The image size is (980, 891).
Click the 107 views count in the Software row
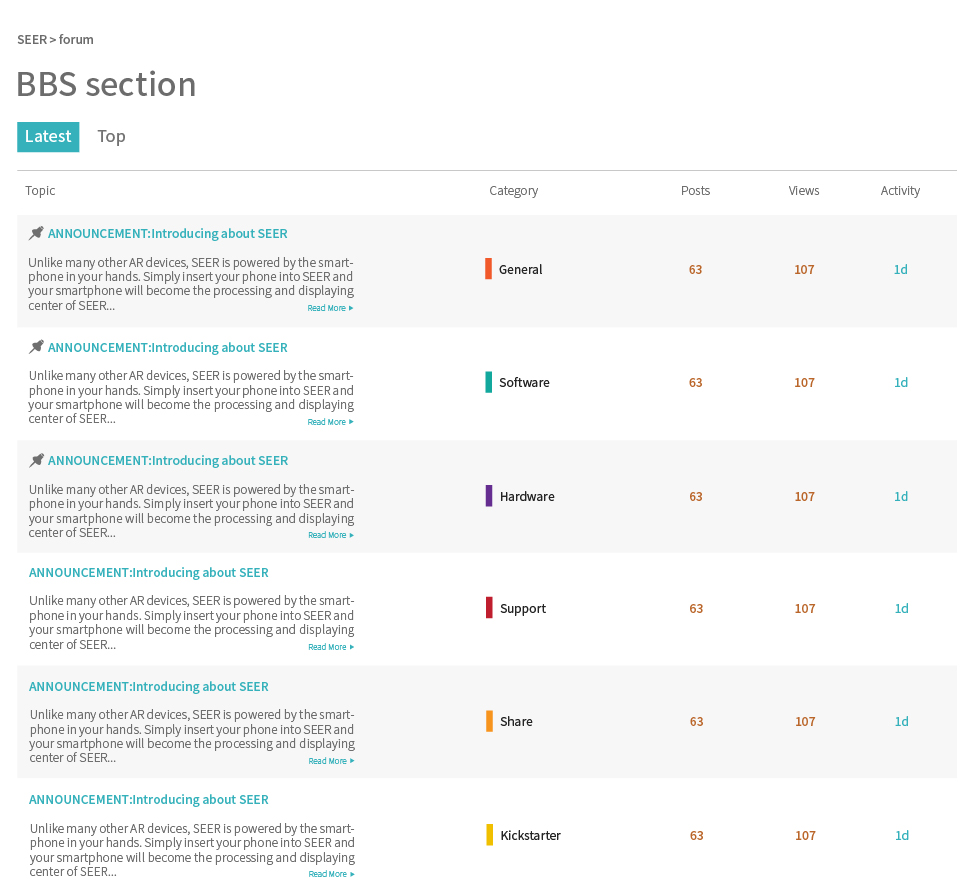coord(804,382)
